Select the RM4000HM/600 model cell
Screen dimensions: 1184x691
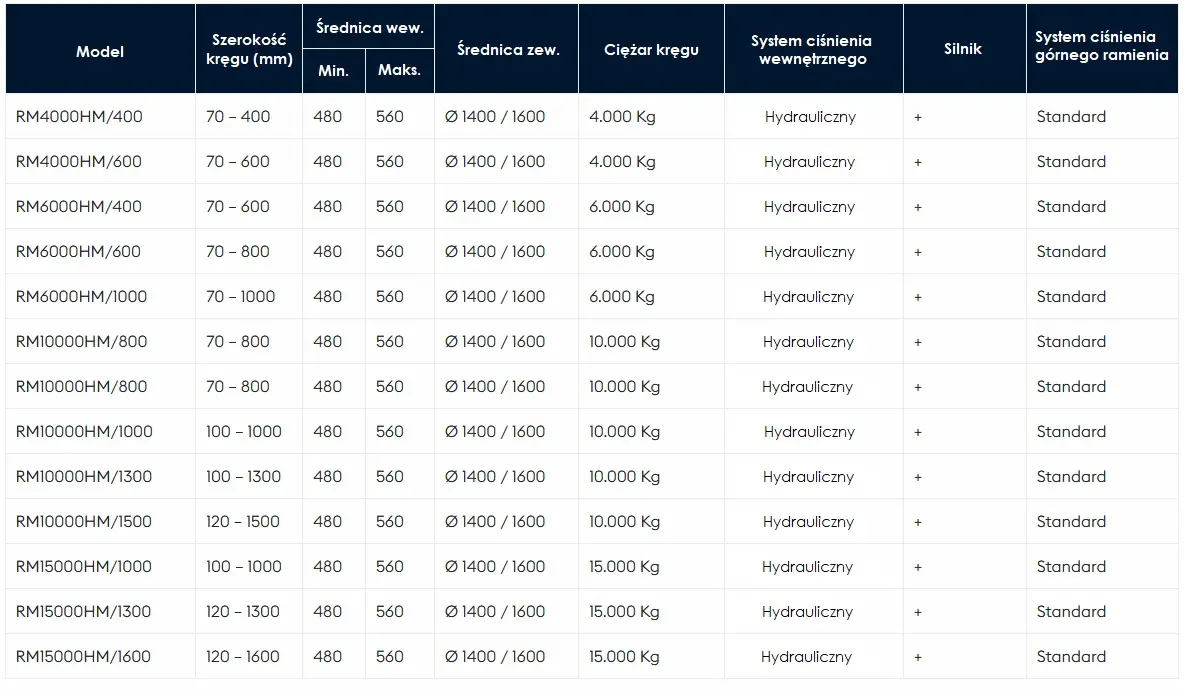pos(79,162)
